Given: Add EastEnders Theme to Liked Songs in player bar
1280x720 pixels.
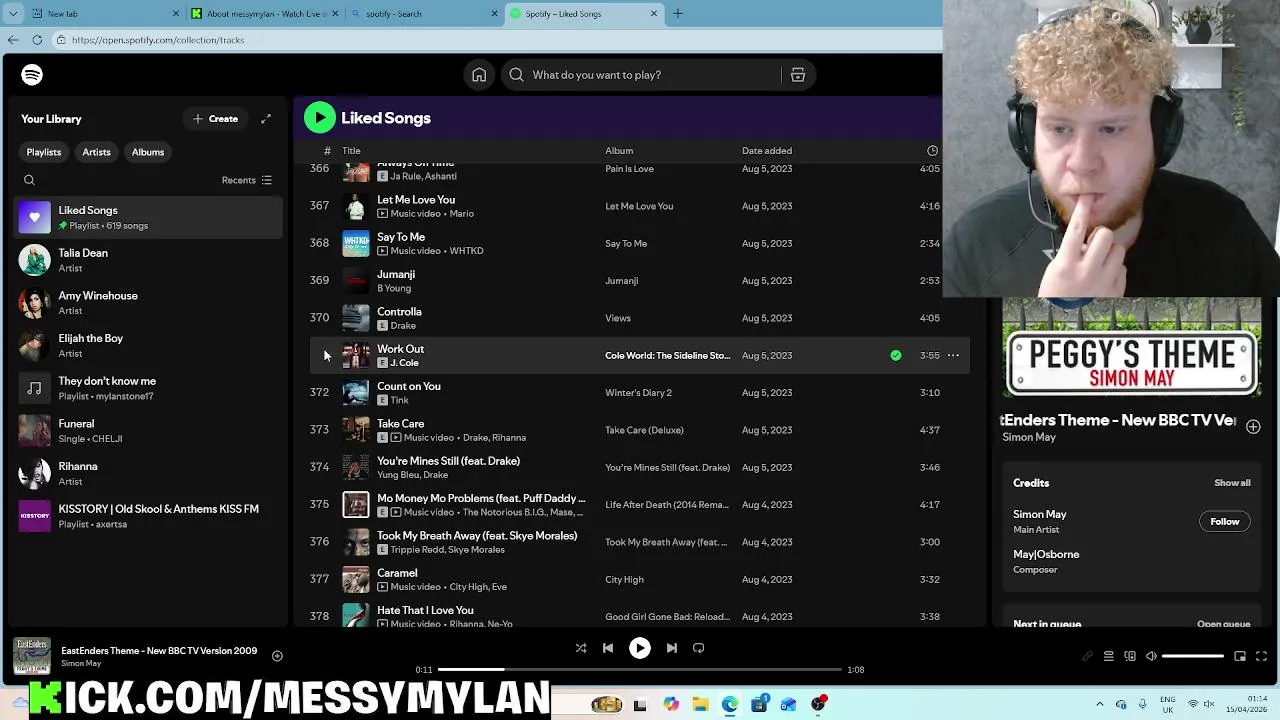Looking at the screenshot, I should pyautogui.click(x=277, y=656).
